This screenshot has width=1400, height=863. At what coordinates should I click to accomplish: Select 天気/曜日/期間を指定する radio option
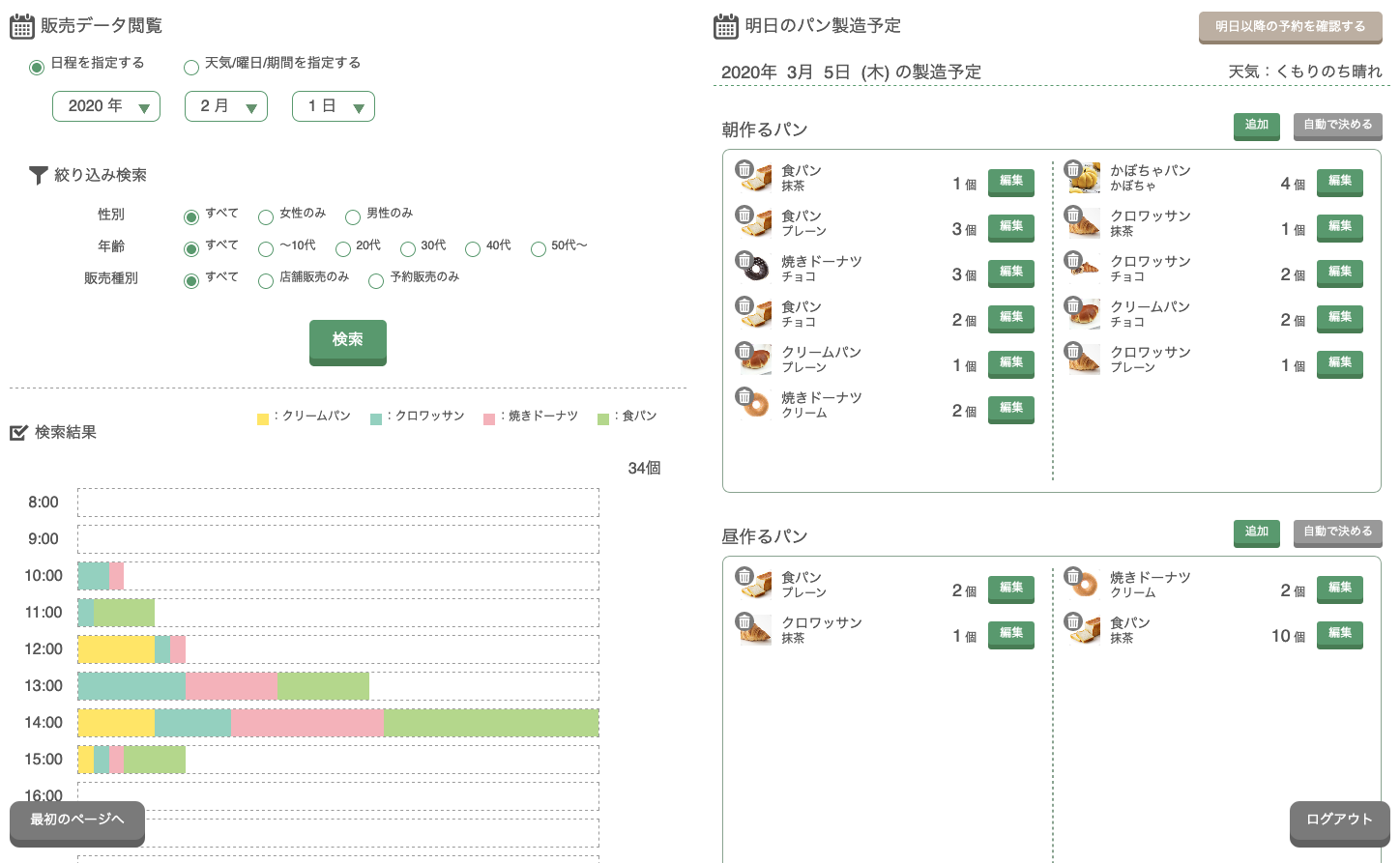coord(191,67)
